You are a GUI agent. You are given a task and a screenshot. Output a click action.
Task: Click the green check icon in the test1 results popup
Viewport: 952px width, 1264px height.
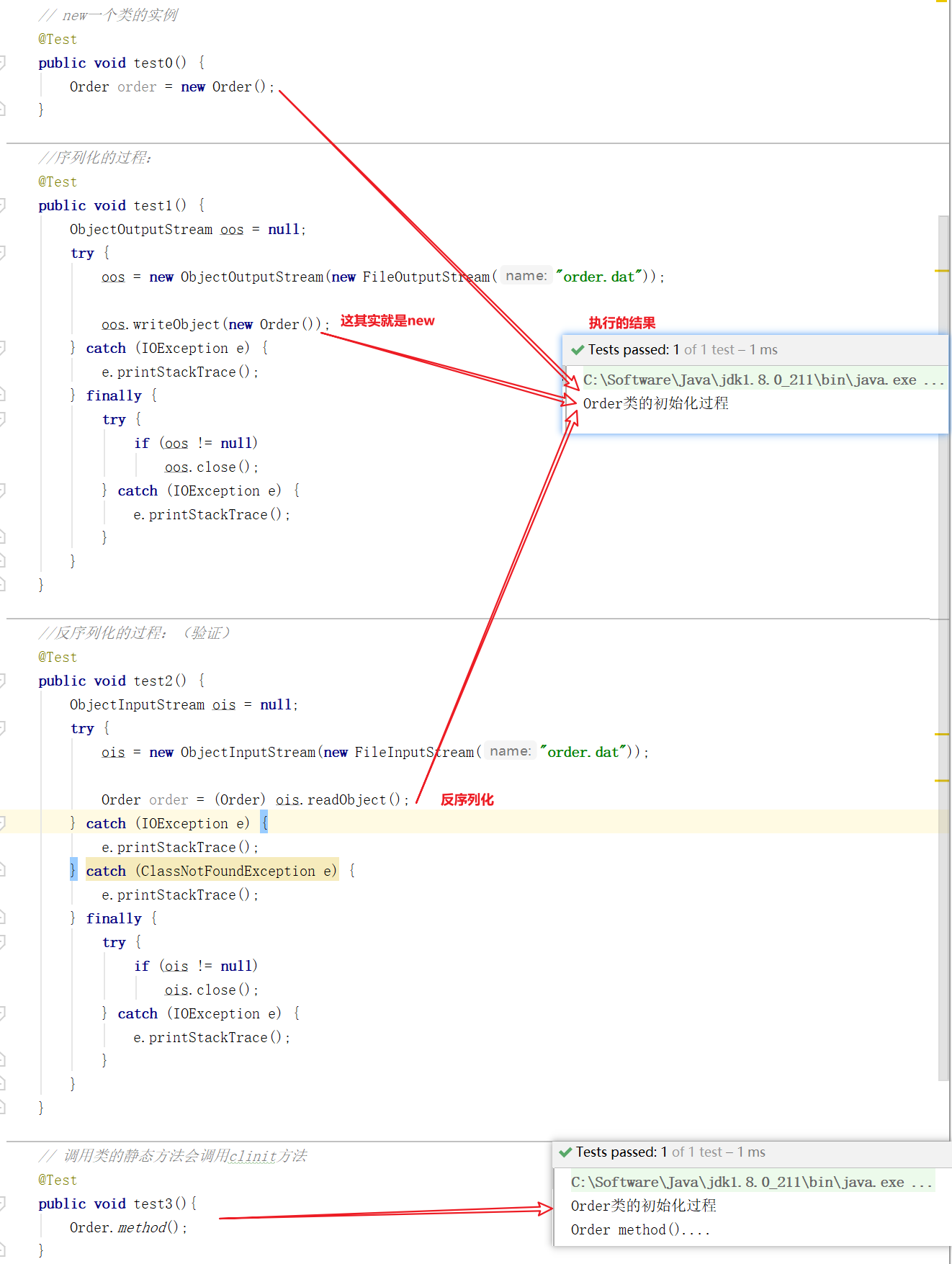[578, 350]
